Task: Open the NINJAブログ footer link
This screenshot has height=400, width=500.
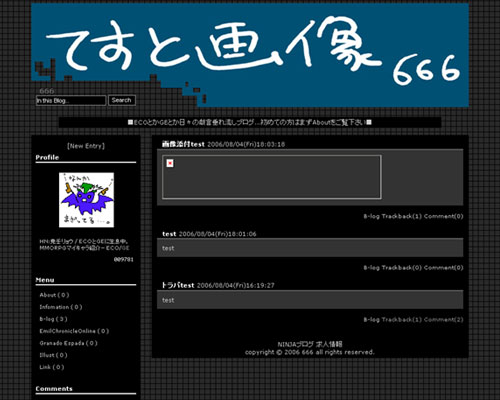Action: (x=295, y=344)
